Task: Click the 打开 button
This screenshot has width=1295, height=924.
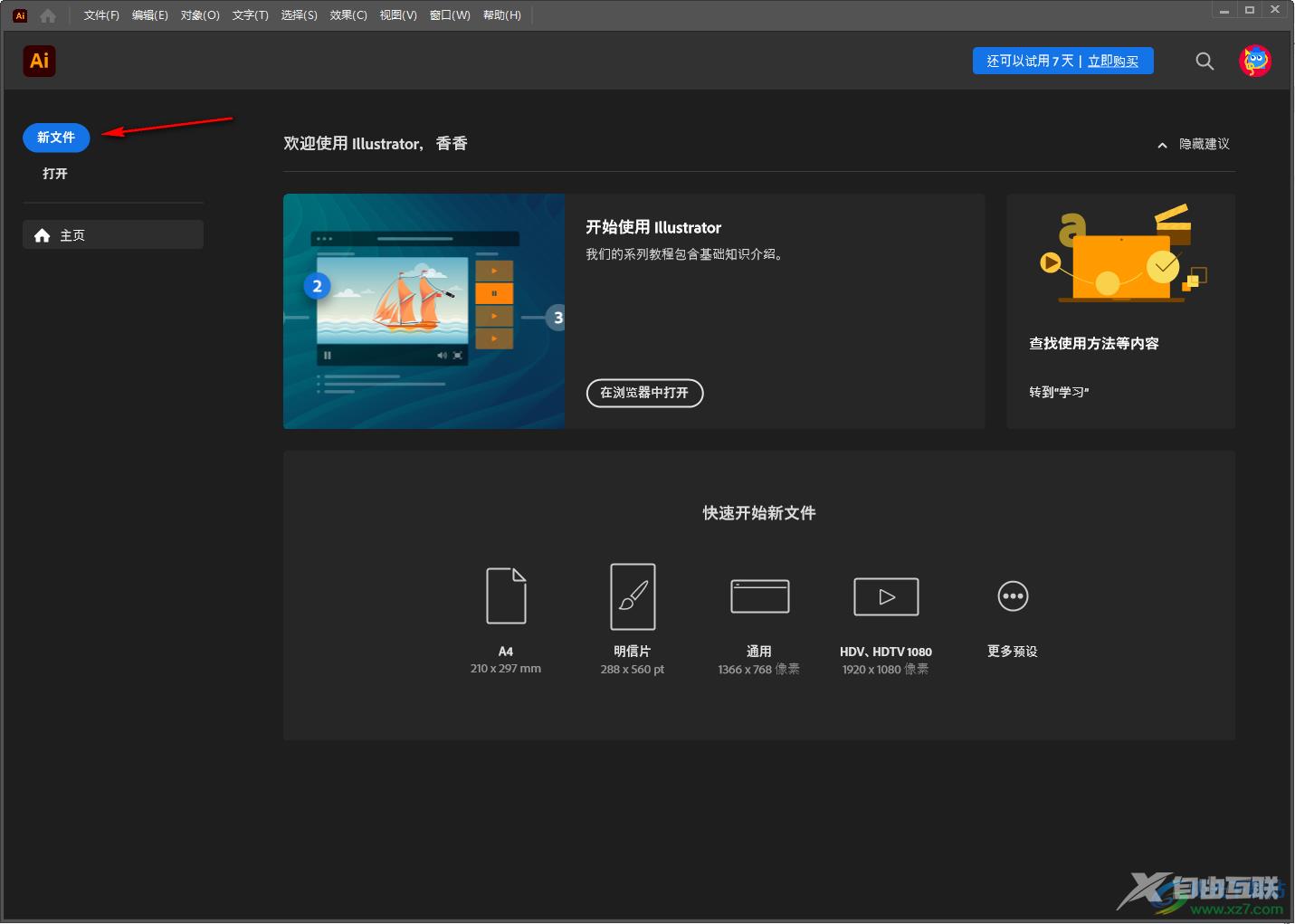Action: (55, 174)
